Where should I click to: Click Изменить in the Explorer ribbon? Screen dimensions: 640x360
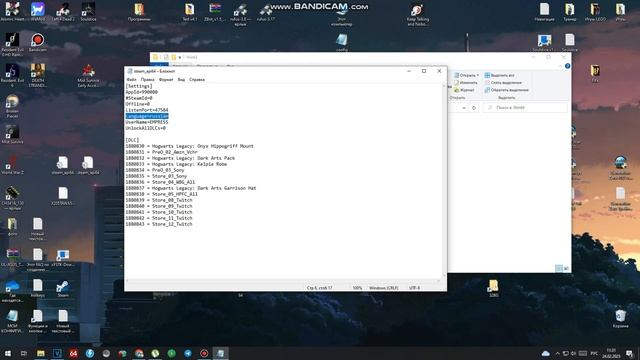point(466,83)
